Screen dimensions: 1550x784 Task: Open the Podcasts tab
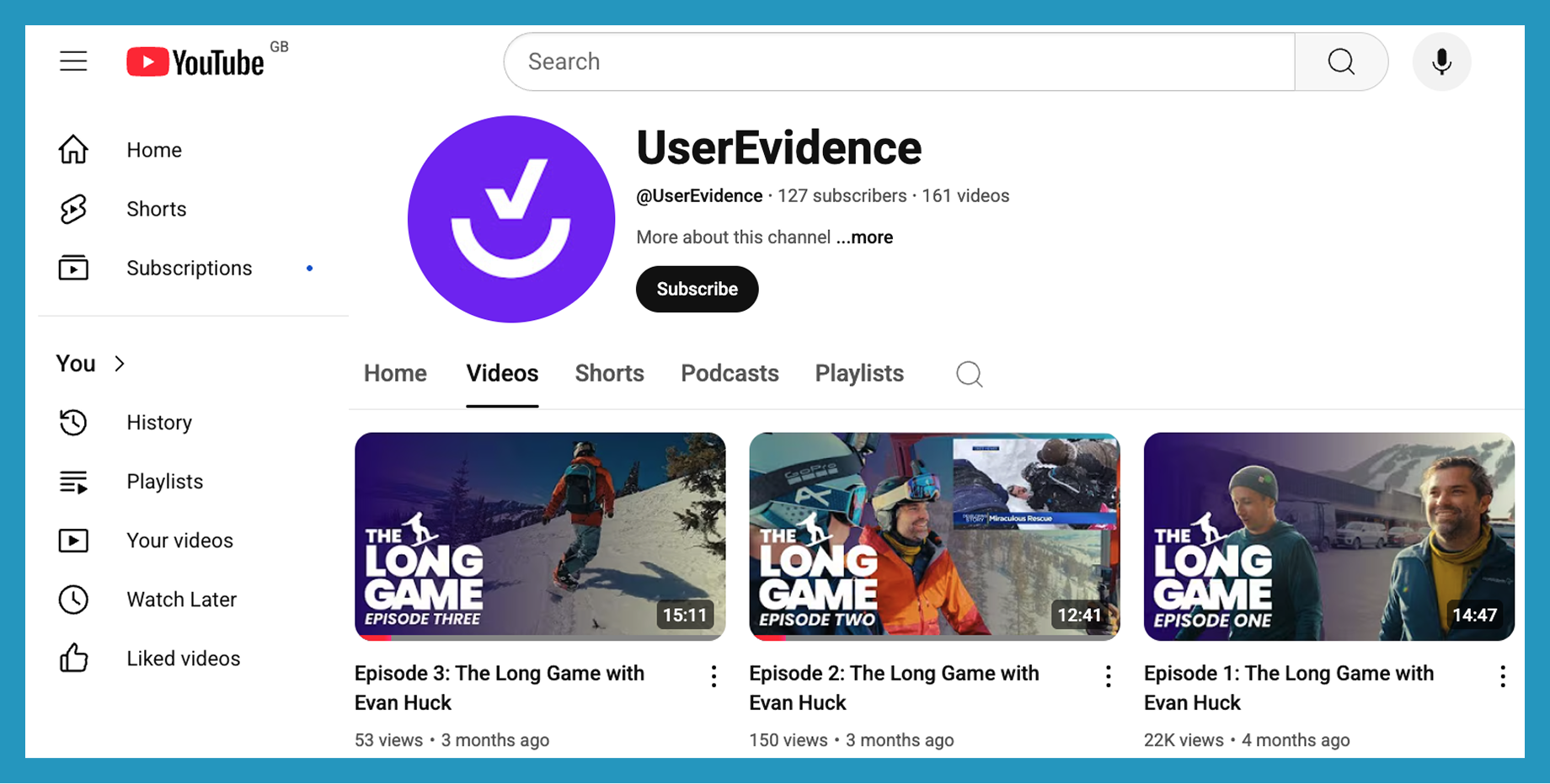point(730,373)
